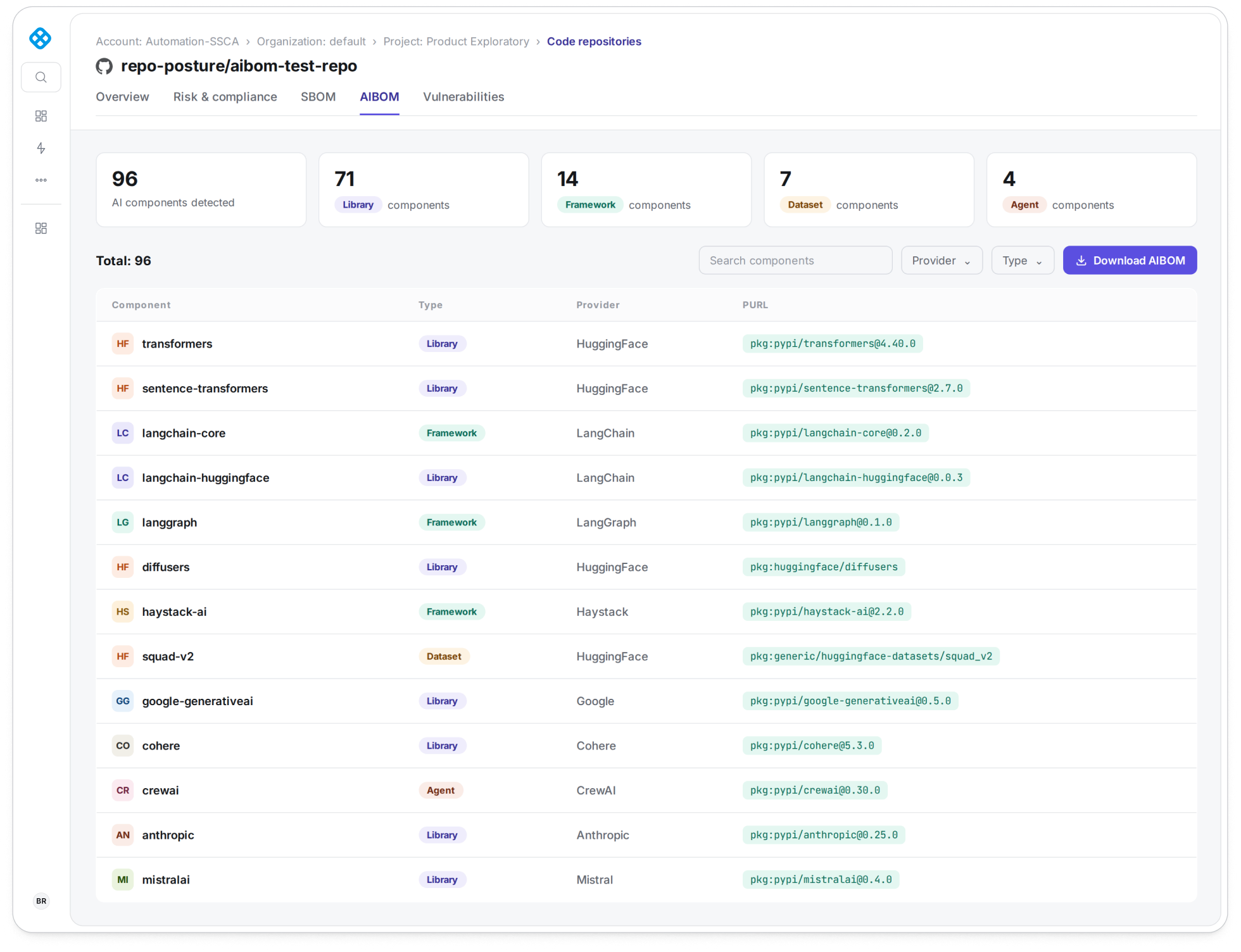Click the Agent type badge for crewai

(x=441, y=790)
